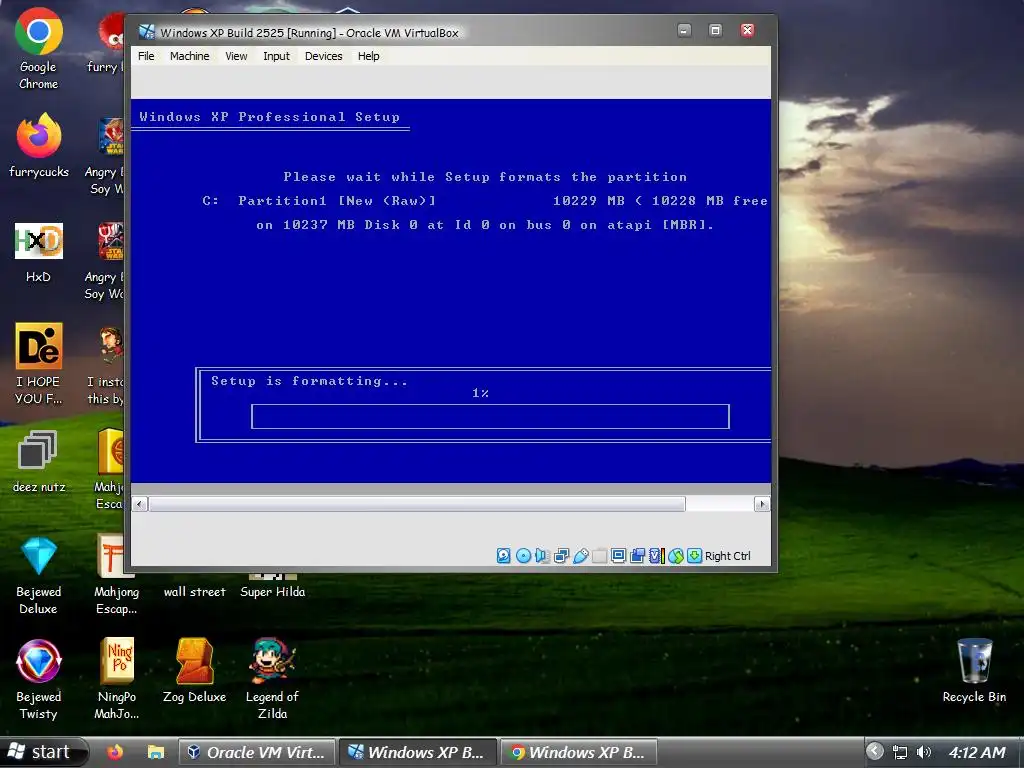Click the recording icon in the VirtualBox status bar
Image resolution: width=1024 pixels, height=768 pixels.
coord(637,556)
